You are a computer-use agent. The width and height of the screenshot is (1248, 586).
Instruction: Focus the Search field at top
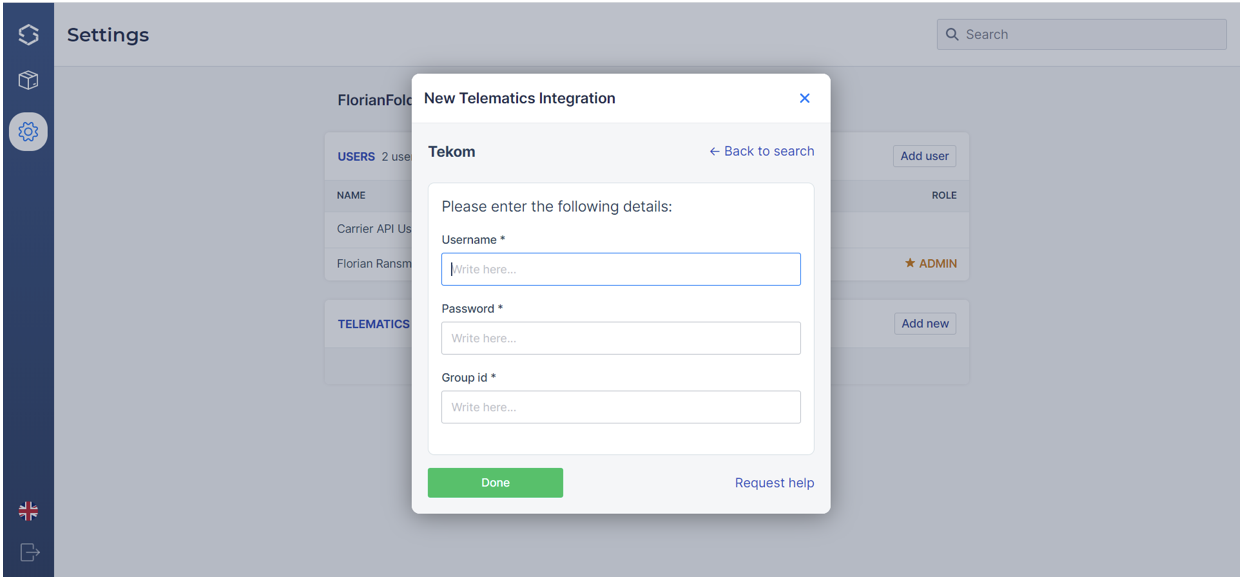coord(1081,34)
